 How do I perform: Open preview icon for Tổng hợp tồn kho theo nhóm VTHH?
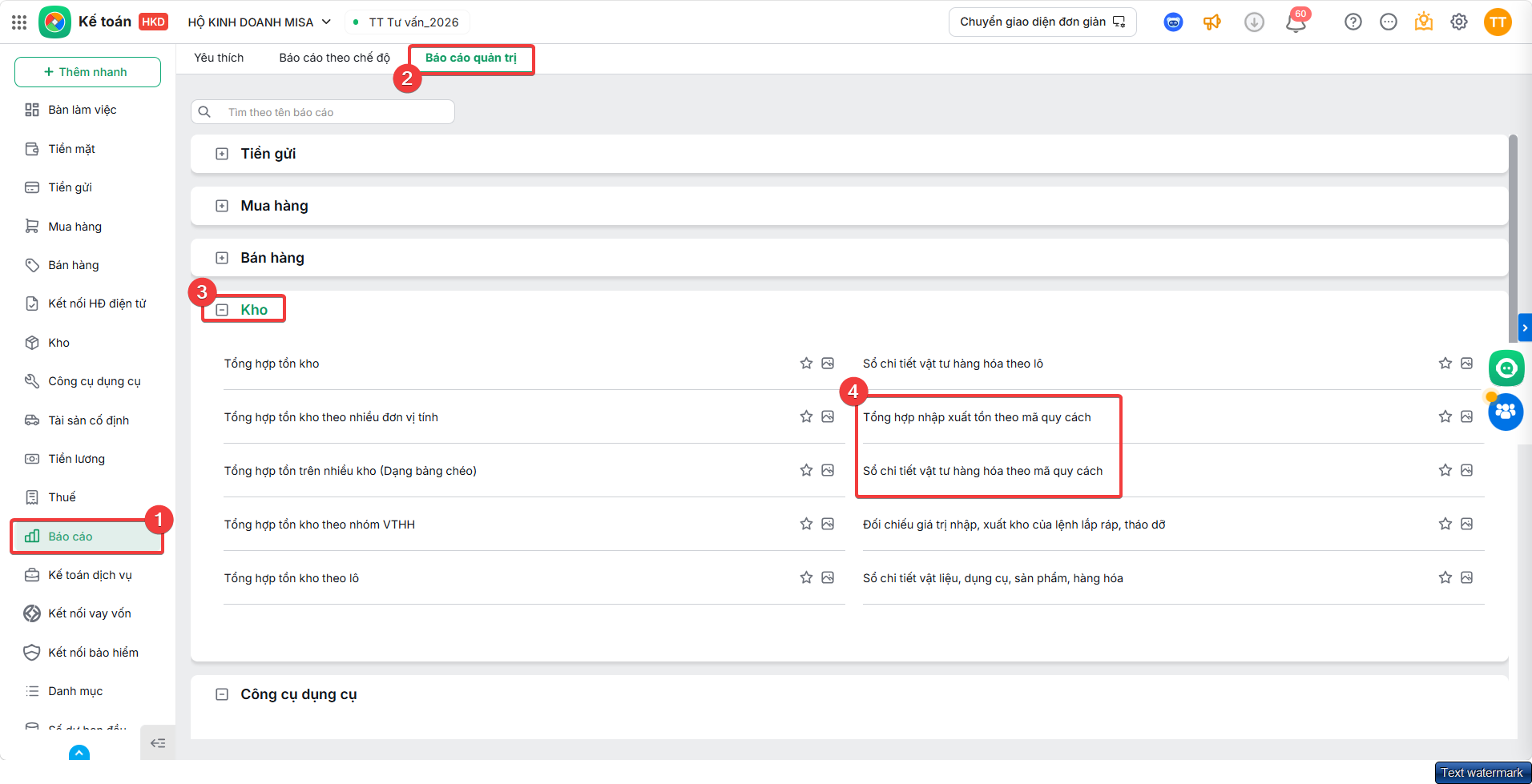(x=828, y=524)
